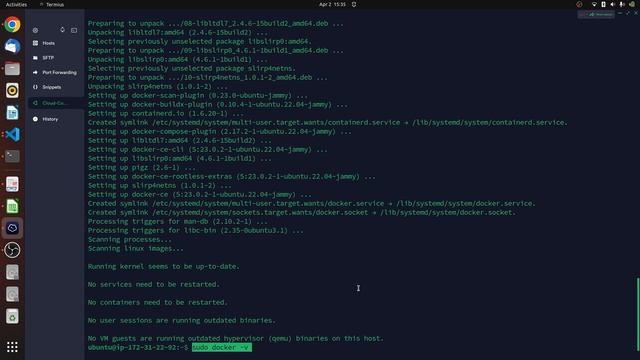
Task: Open Termius settings gear in sidebar
Action: tap(36, 30)
